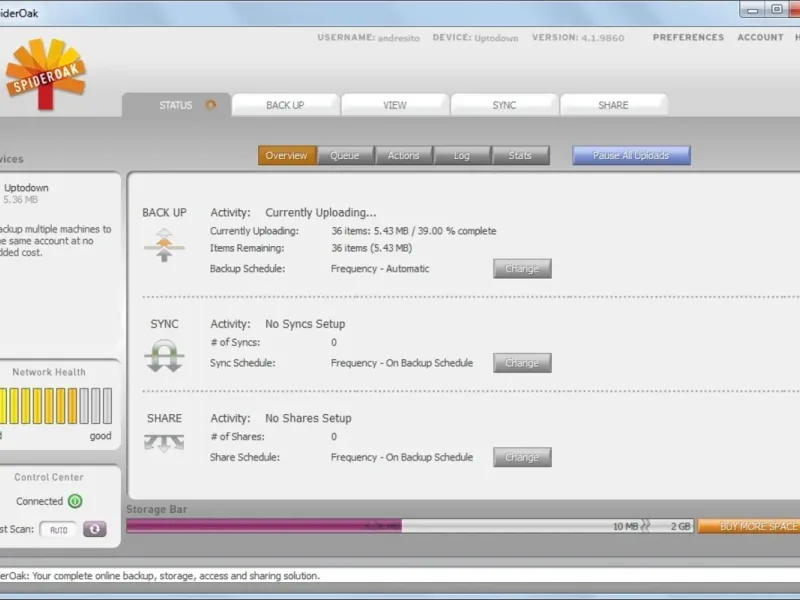
Task: Click the Back Up upload arrows icon
Action: [x=164, y=245]
